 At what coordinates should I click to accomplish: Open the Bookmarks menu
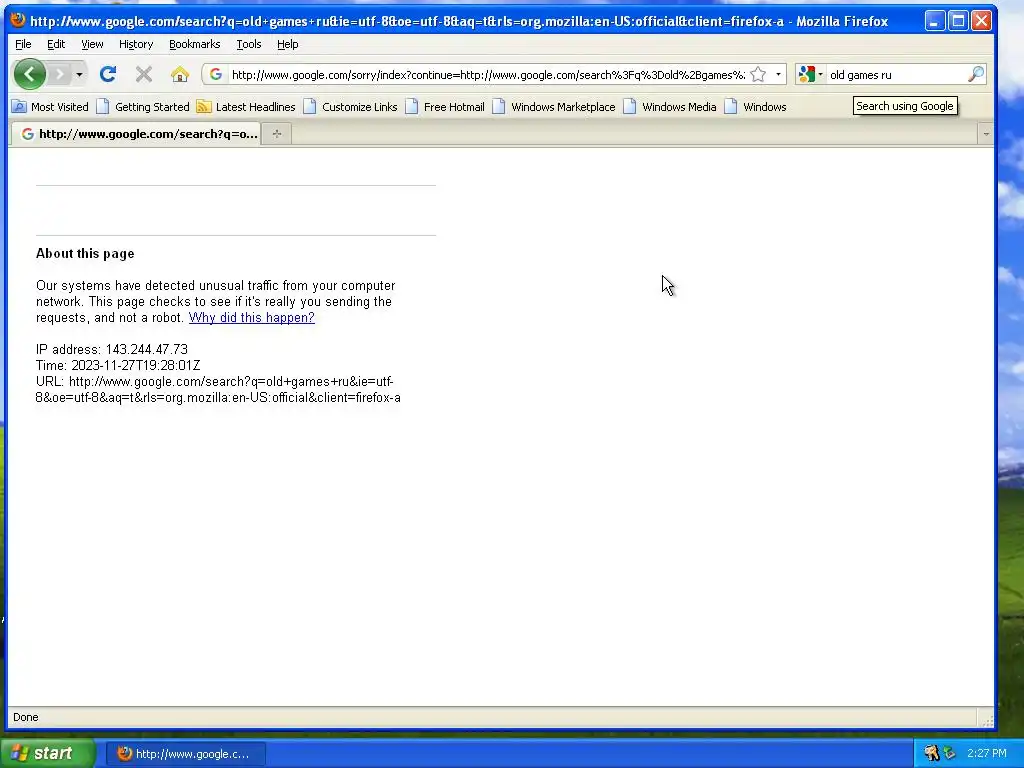point(195,44)
